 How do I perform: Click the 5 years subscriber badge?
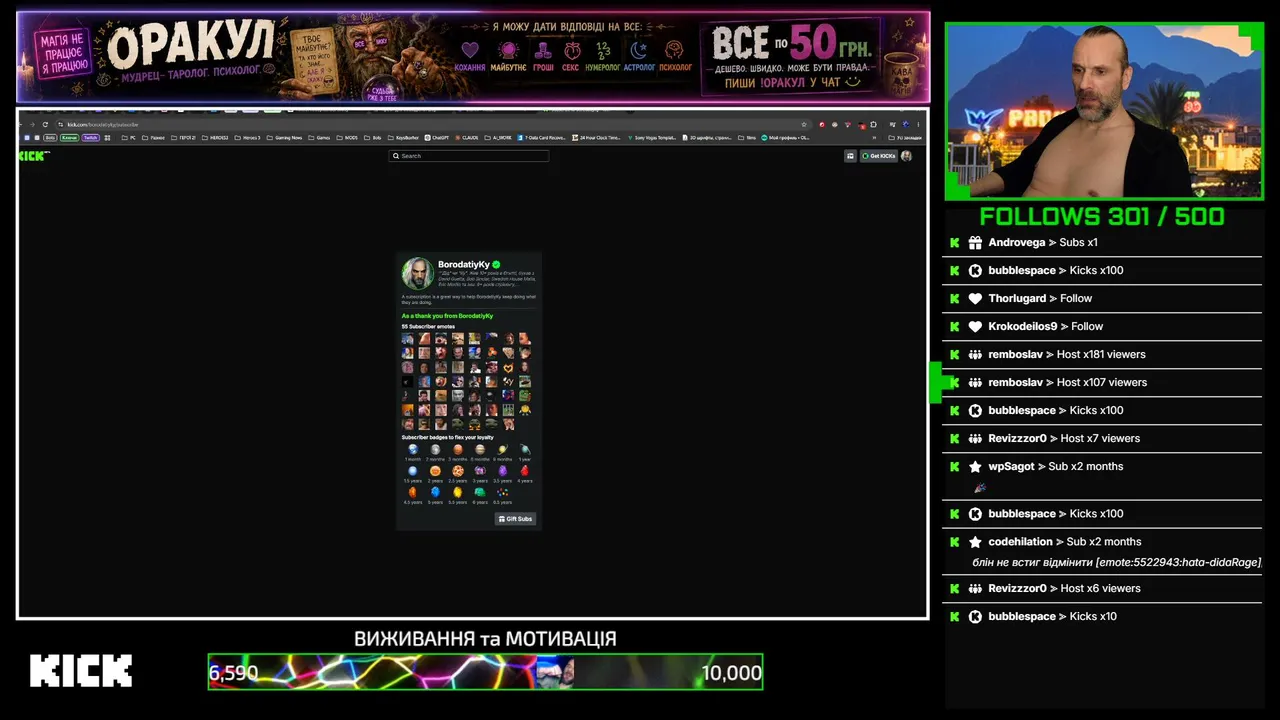(x=435, y=494)
